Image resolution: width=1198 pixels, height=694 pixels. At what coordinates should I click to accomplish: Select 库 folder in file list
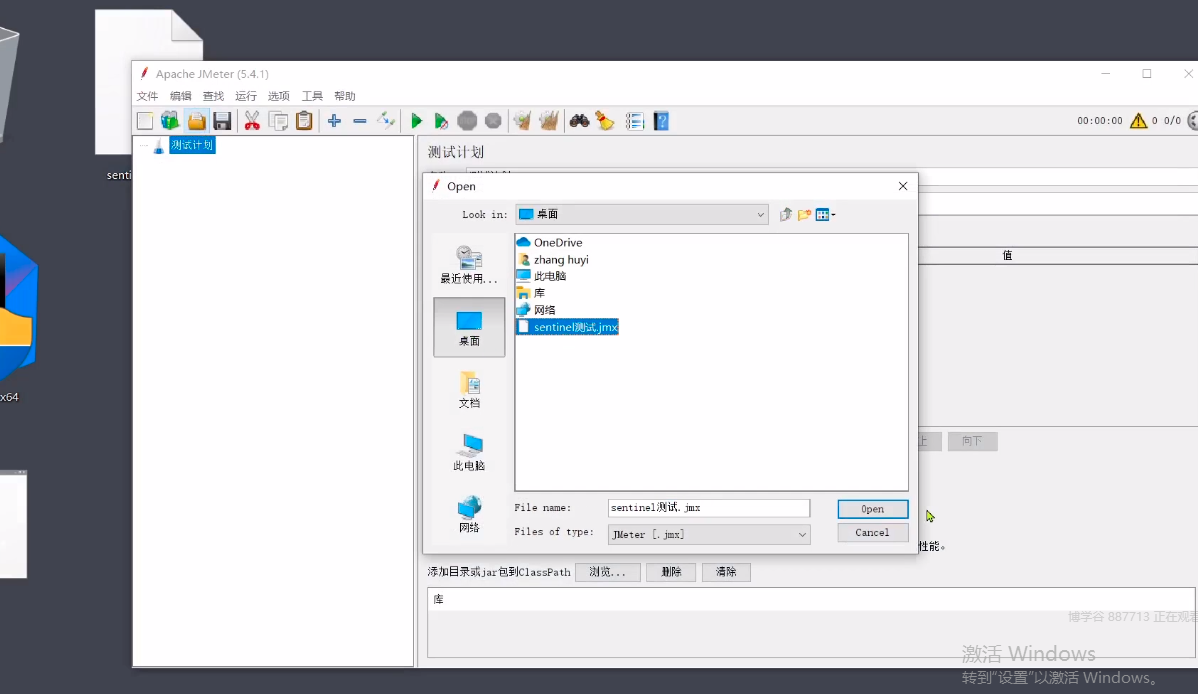[531, 293]
